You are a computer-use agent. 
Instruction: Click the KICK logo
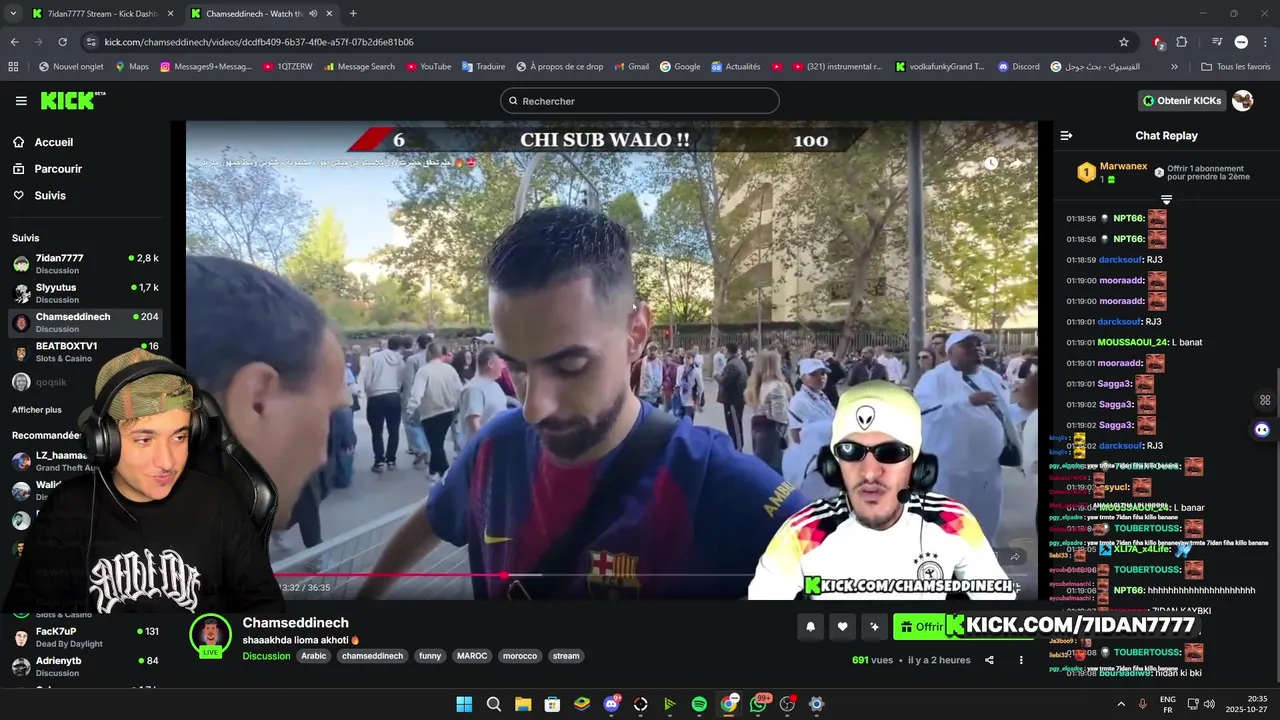pyautogui.click(x=72, y=100)
